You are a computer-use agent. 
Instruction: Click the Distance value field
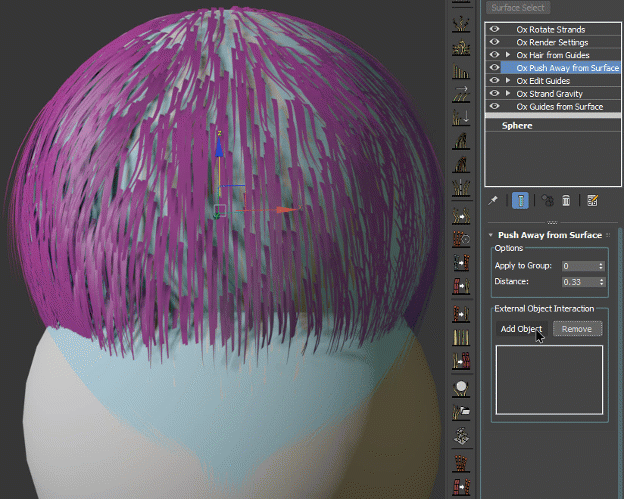pyautogui.click(x=577, y=282)
